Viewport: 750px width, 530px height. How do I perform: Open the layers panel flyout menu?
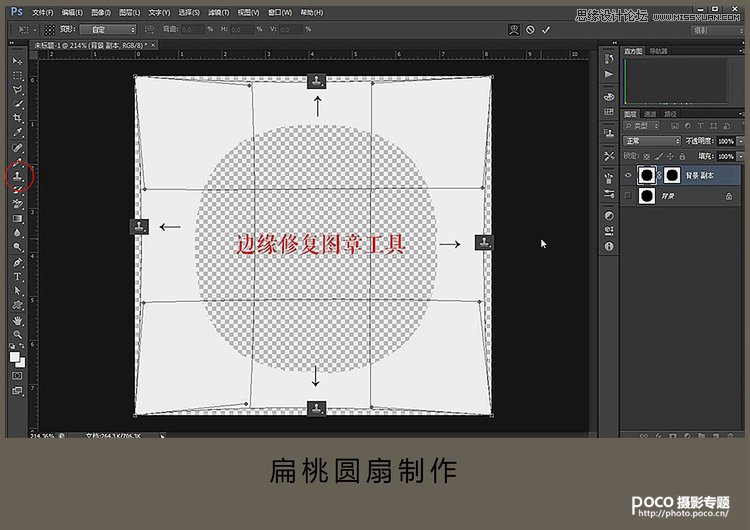(x=740, y=114)
